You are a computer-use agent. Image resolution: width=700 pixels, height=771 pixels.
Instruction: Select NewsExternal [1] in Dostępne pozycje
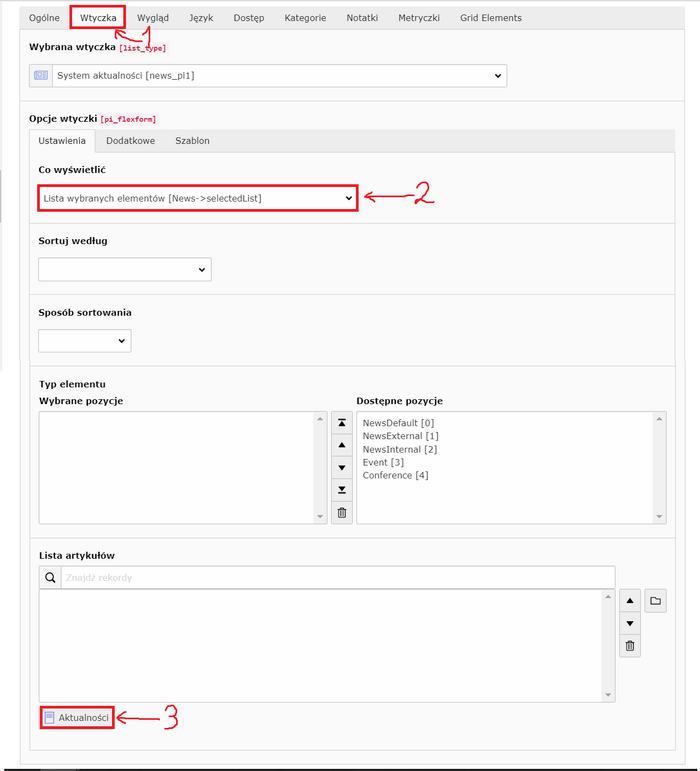tap(400, 436)
